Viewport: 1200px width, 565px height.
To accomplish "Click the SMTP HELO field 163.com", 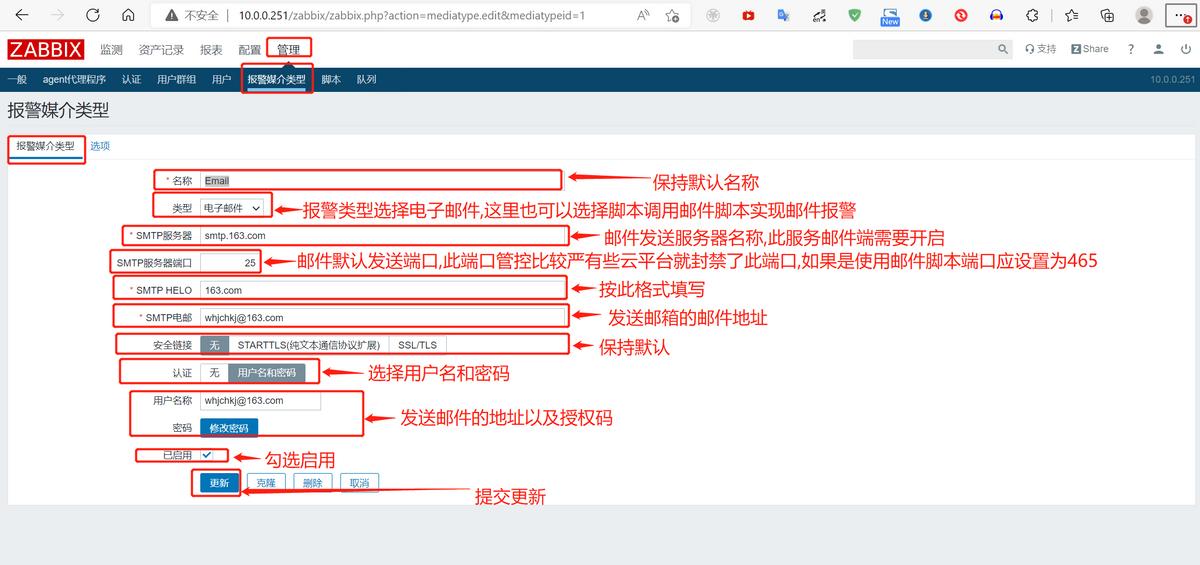I will 382,290.
